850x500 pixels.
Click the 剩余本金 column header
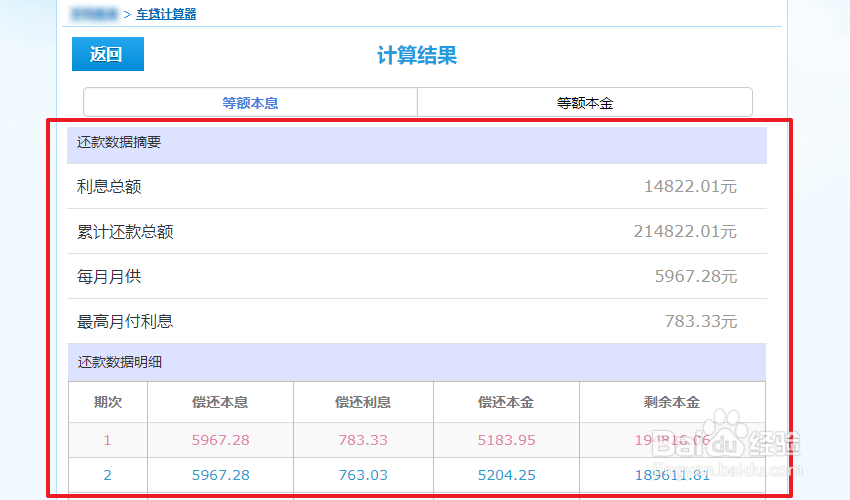click(x=672, y=402)
